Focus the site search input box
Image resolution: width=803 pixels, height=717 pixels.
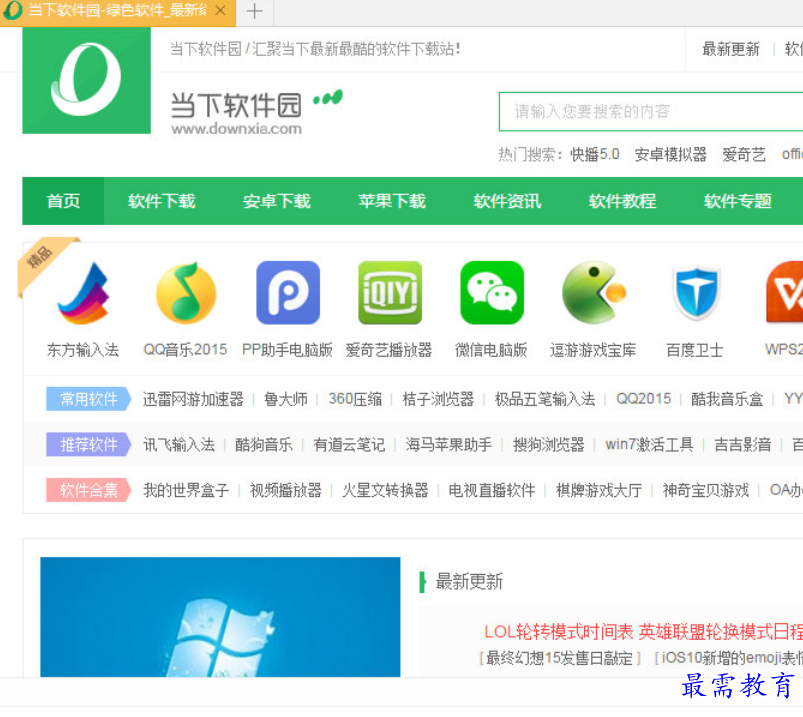pyautogui.click(x=651, y=111)
